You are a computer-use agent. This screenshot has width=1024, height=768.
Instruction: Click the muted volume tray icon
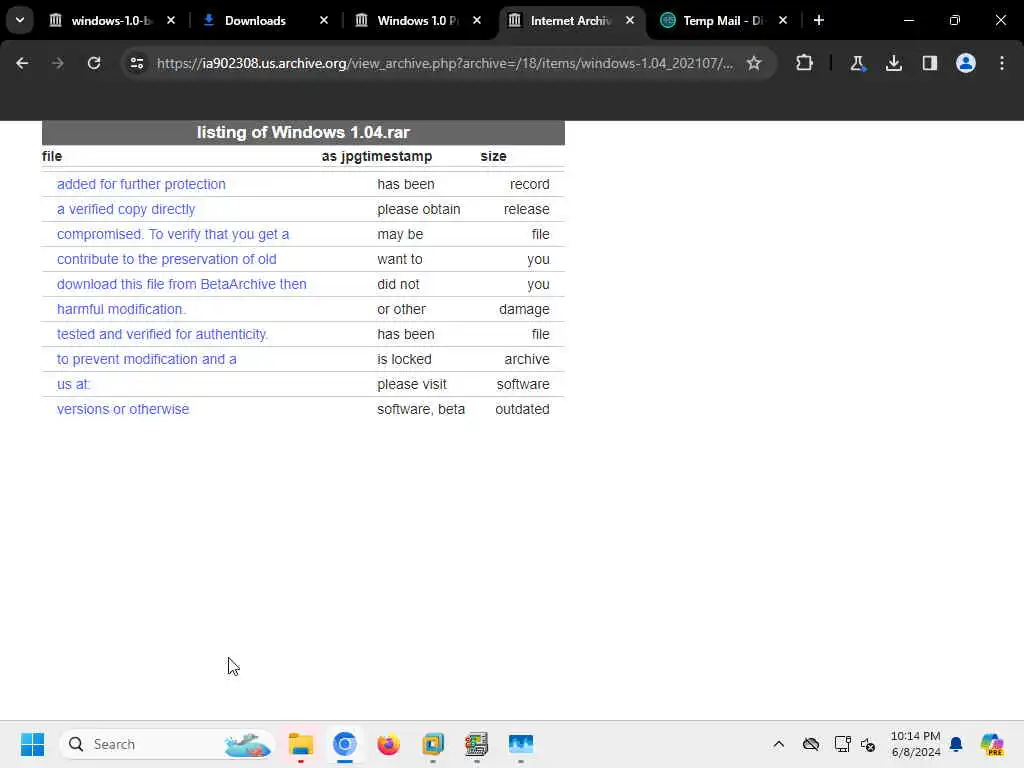click(x=868, y=744)
